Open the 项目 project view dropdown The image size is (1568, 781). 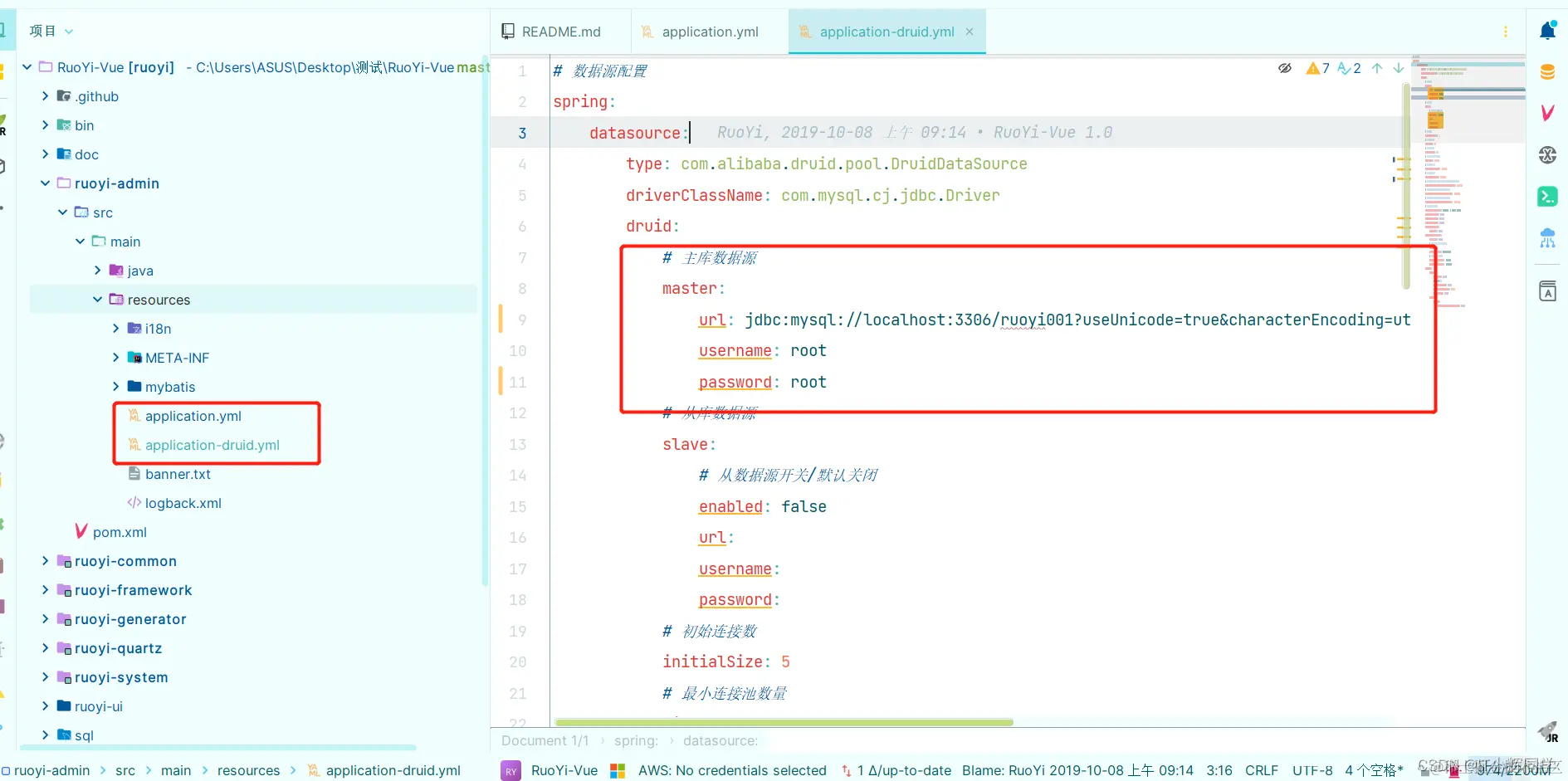51,32
